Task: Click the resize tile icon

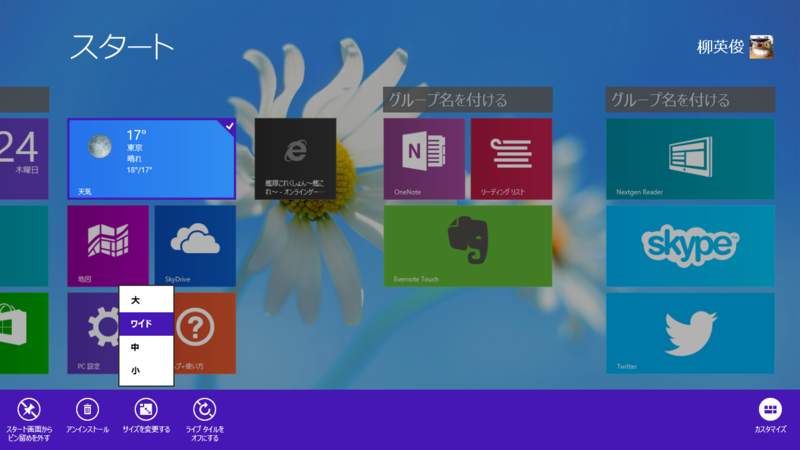Action: tap(146, 409)
